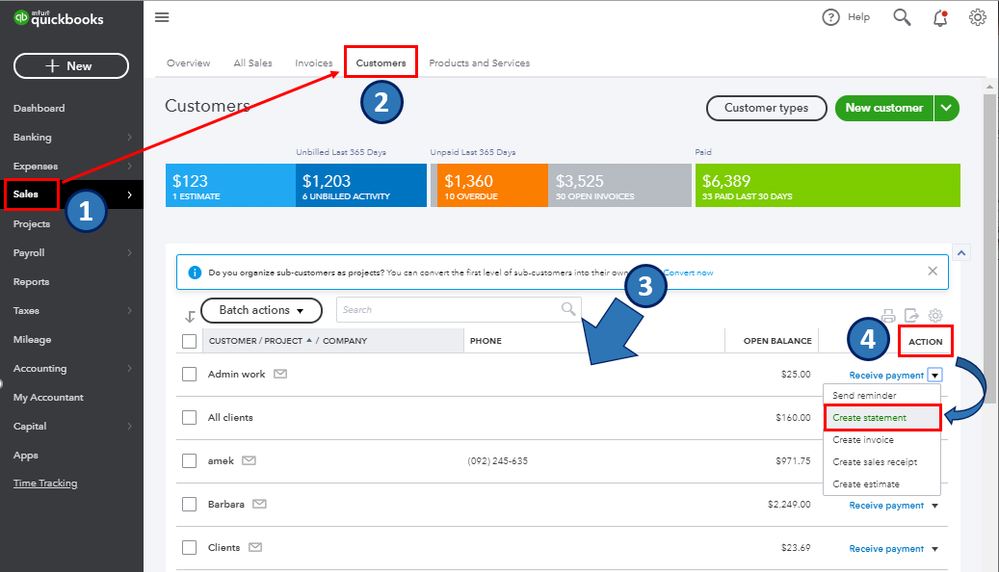Open action dropdown arrow for Clients
This screenshot has width=999, height=572.
click(935, 548)
